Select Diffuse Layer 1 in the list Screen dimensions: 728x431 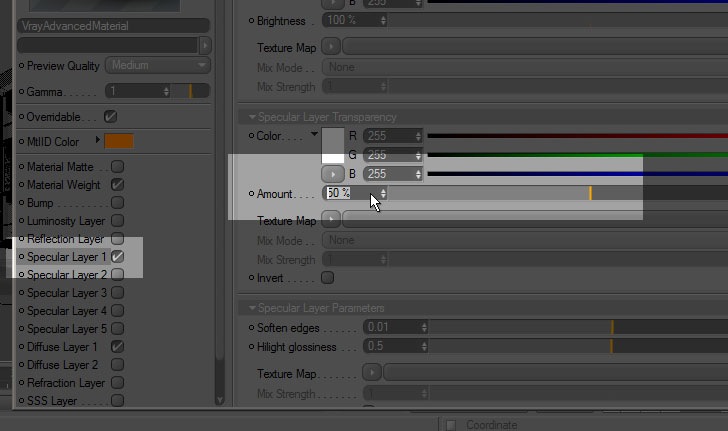point(62,347)
